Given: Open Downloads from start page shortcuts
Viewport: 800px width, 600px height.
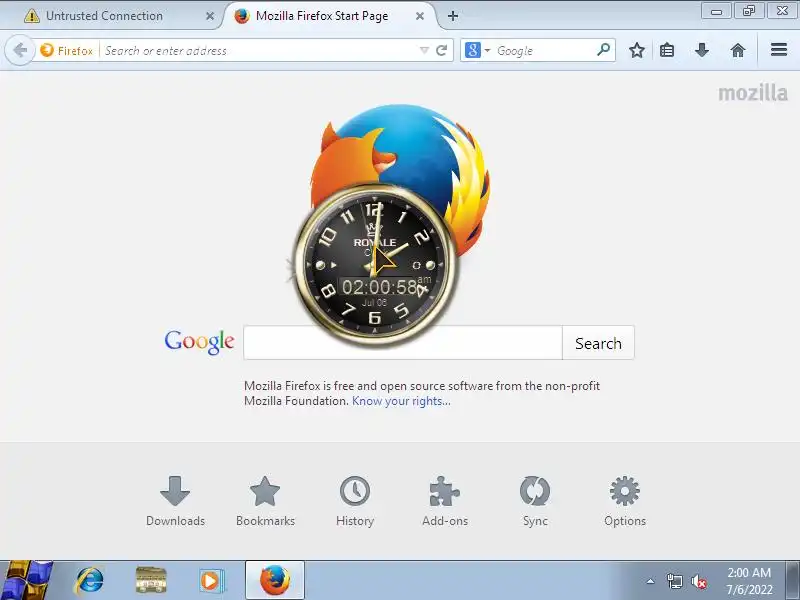Looking at the screenshot, I should tap(175, 501).
